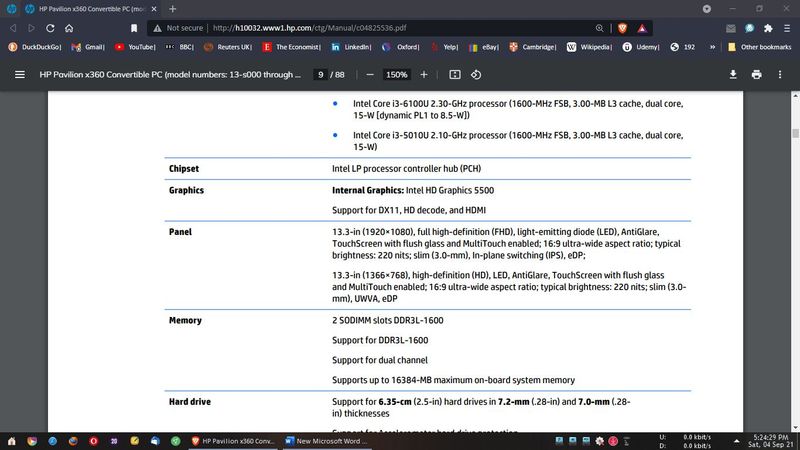Click the vertical scrollbar thumb
The height and width of the screenshot is (450, 800).
point(795,133)
